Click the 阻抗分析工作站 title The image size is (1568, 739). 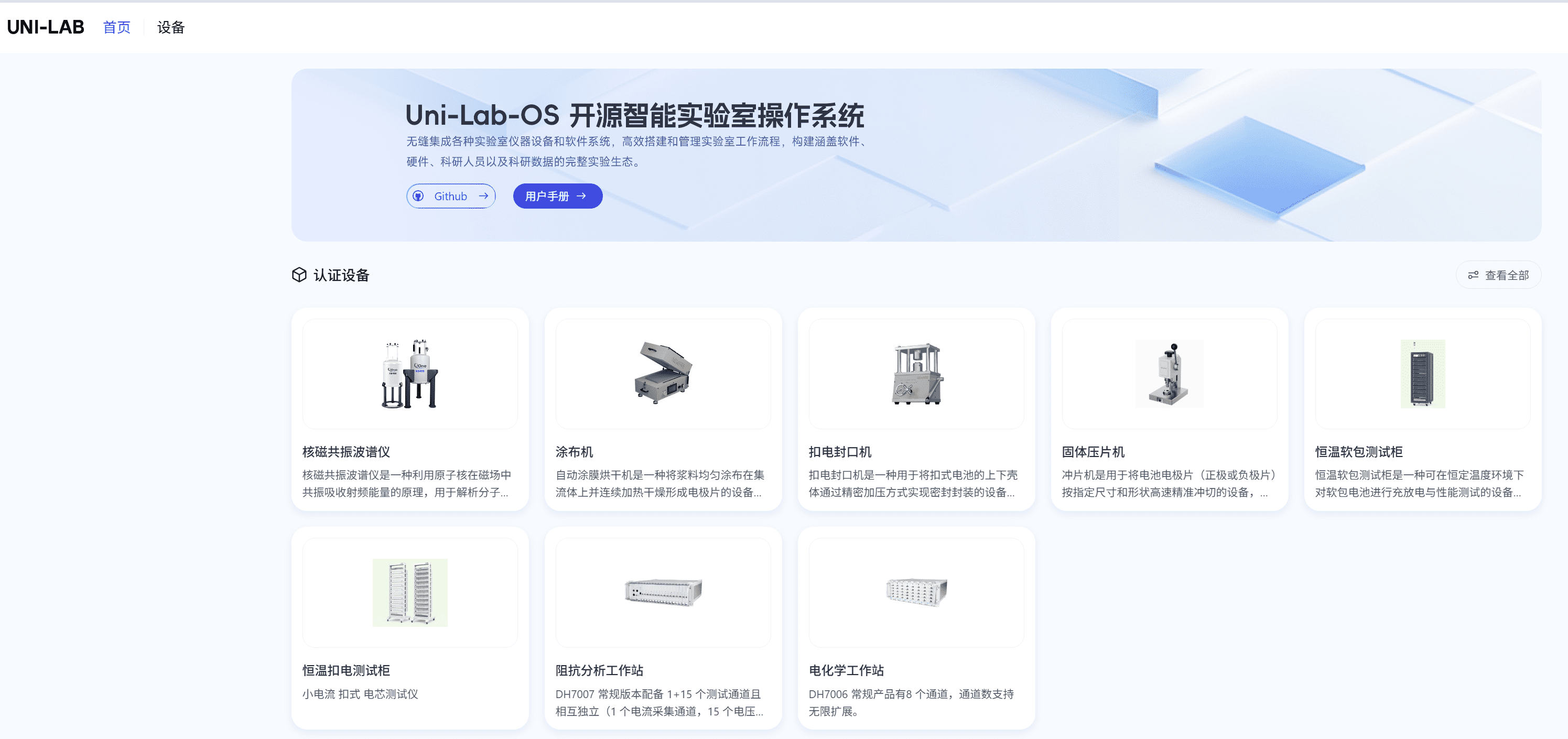coord(600,670)
